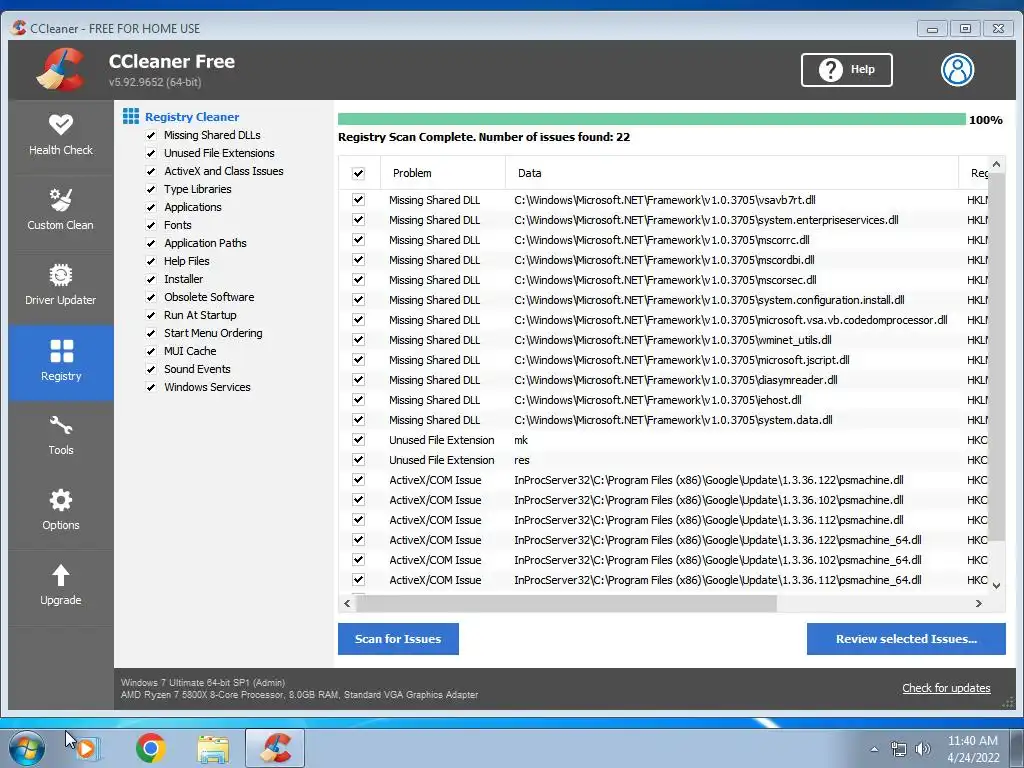Select the mscorrc.dll data row
This screenshot has height=768, width=1024.
point(662,240)
